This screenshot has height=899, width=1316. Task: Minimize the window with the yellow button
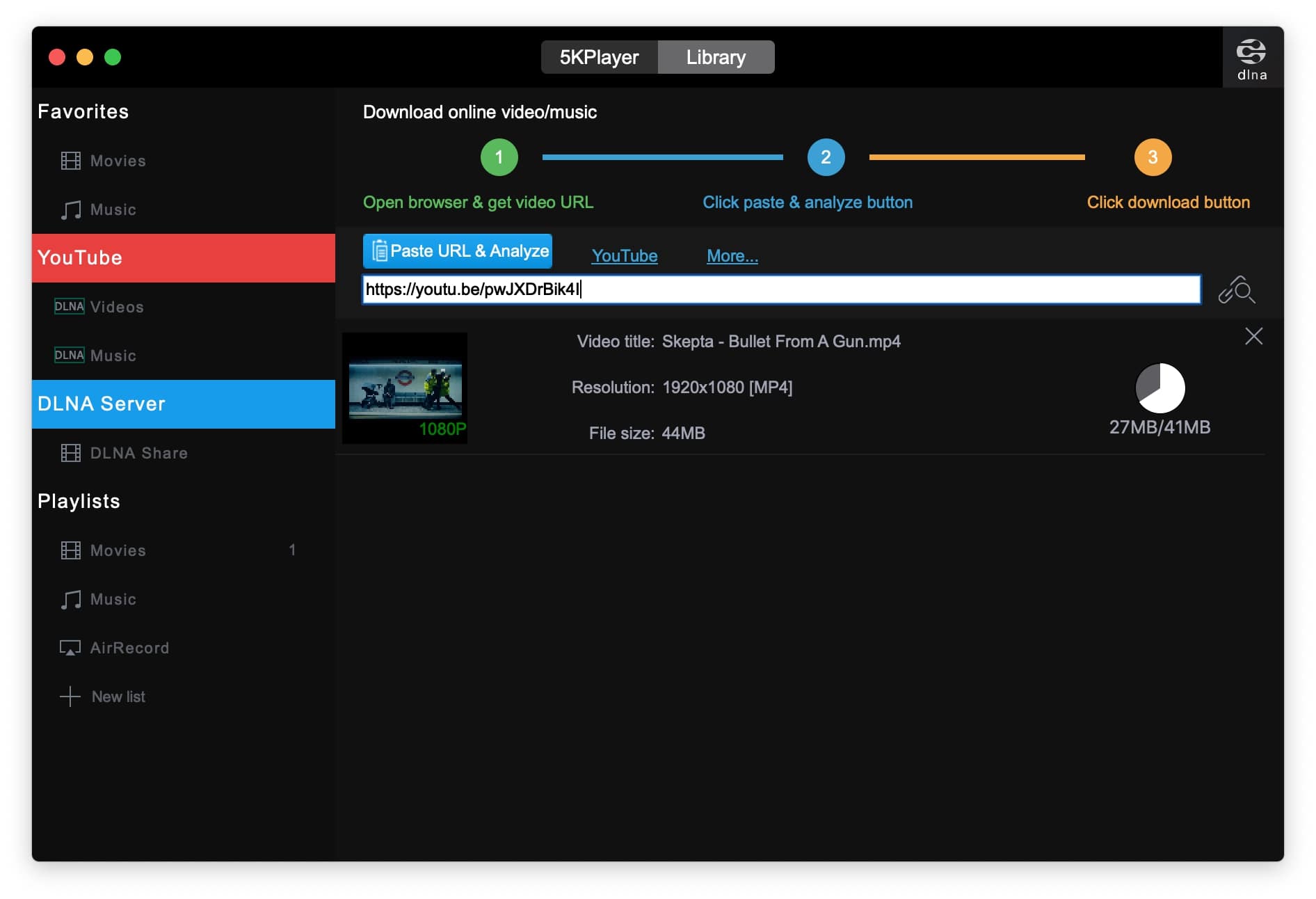(85, 57)
